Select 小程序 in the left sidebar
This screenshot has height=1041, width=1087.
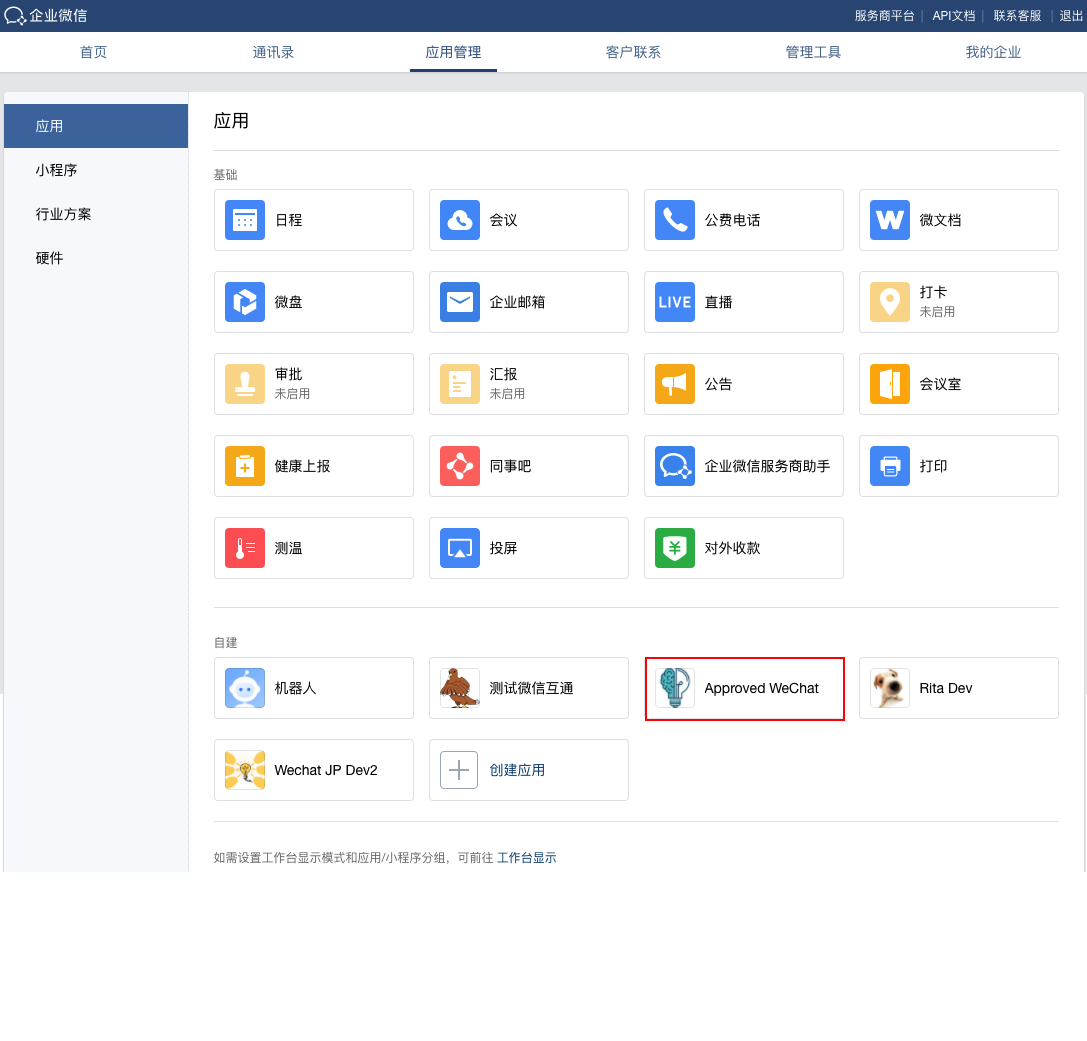point(57,170)
